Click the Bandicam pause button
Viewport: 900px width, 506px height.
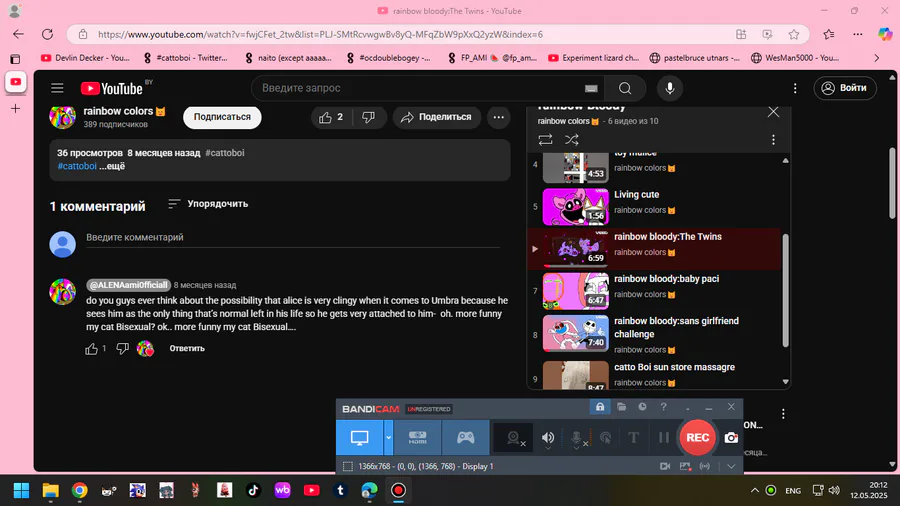click(x=664, y=438)
